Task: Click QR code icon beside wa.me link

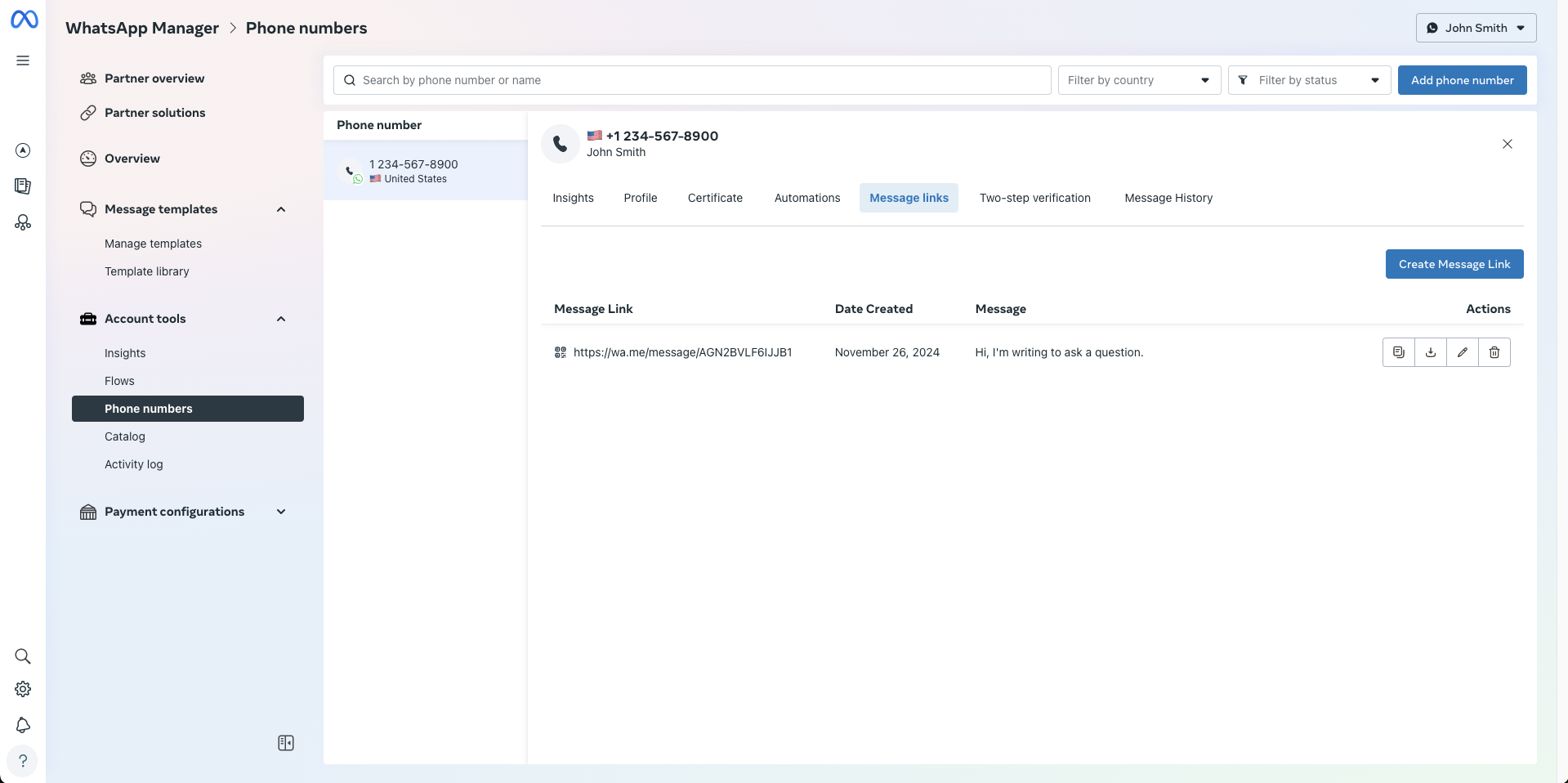Action: coord(561,352)
